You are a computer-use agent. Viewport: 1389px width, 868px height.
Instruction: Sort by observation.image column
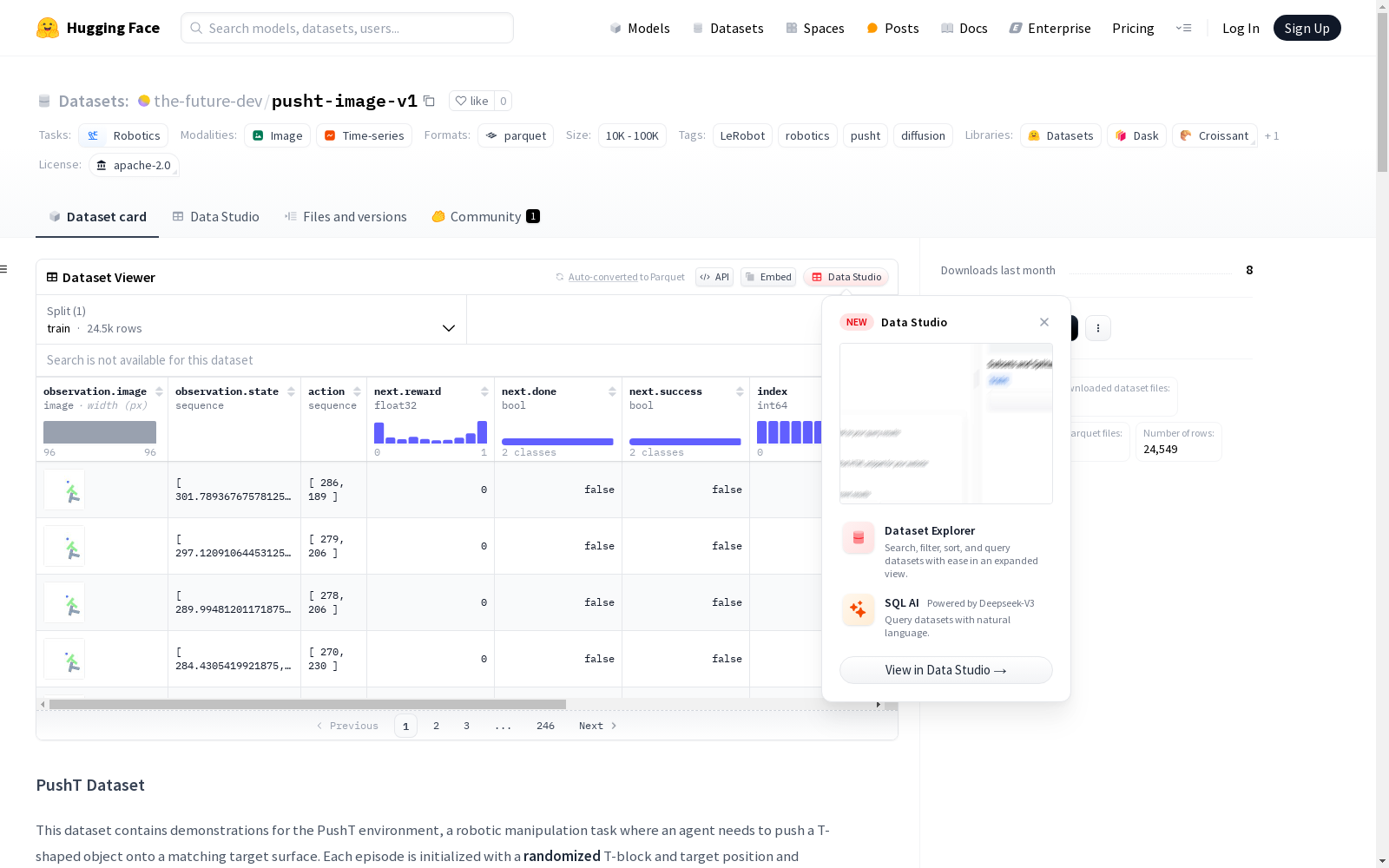click(x=159, y=391)
